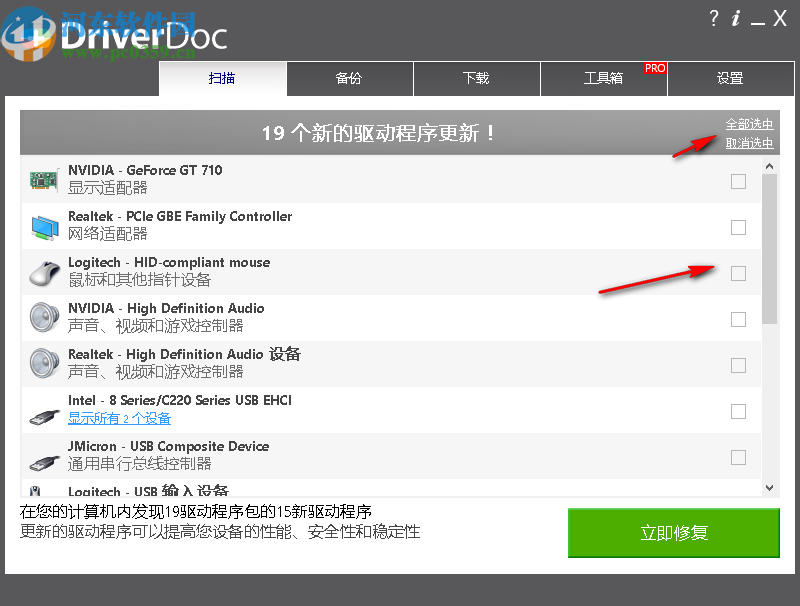Check the JMicron USB Composite Device checkbox
The image size is (800, 606).
point(738,457)
